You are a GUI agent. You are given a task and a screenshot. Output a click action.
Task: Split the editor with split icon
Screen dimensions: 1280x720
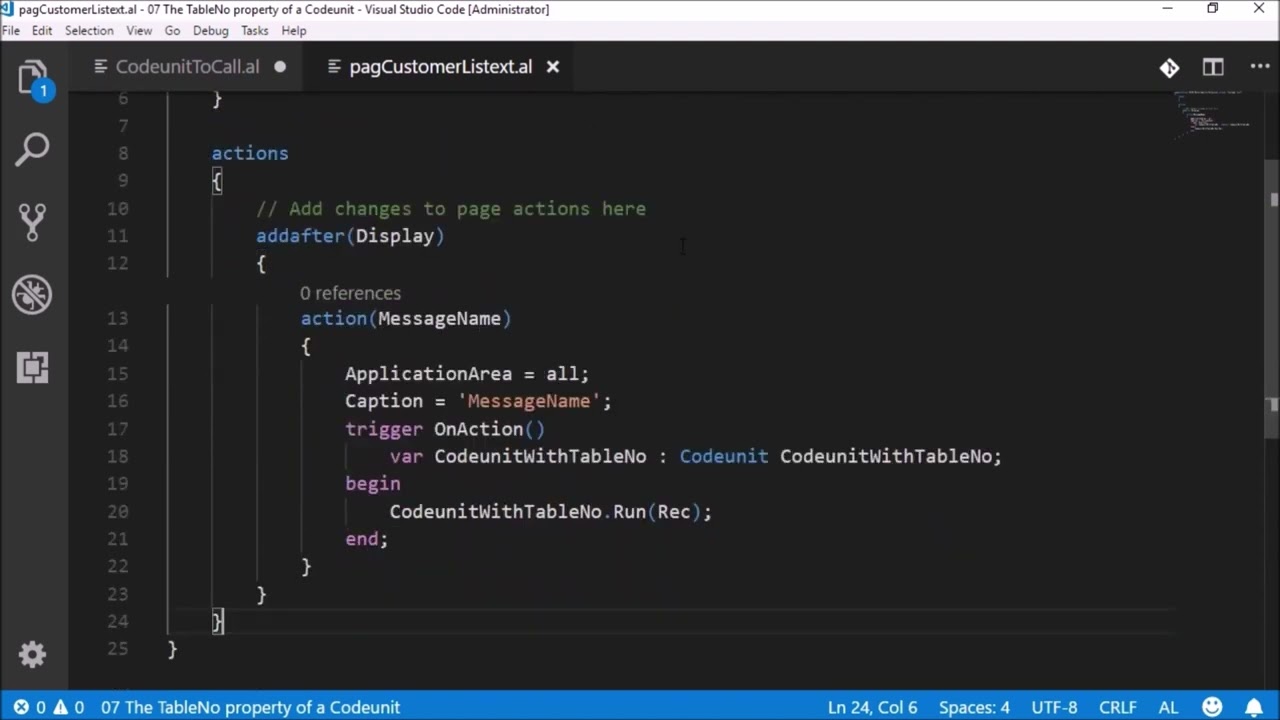(1213, 67)
